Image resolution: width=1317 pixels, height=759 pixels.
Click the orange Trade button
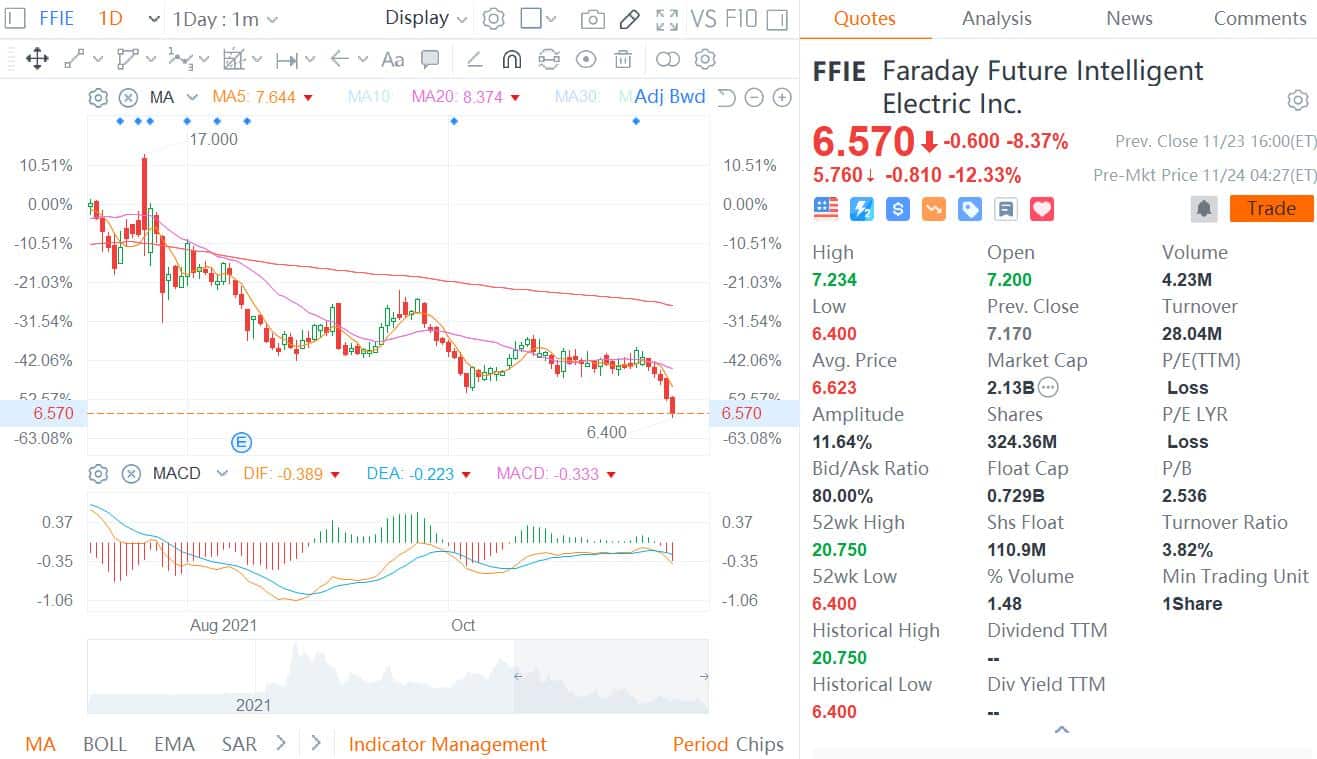pyautogui.click(x=1270, y=208)
